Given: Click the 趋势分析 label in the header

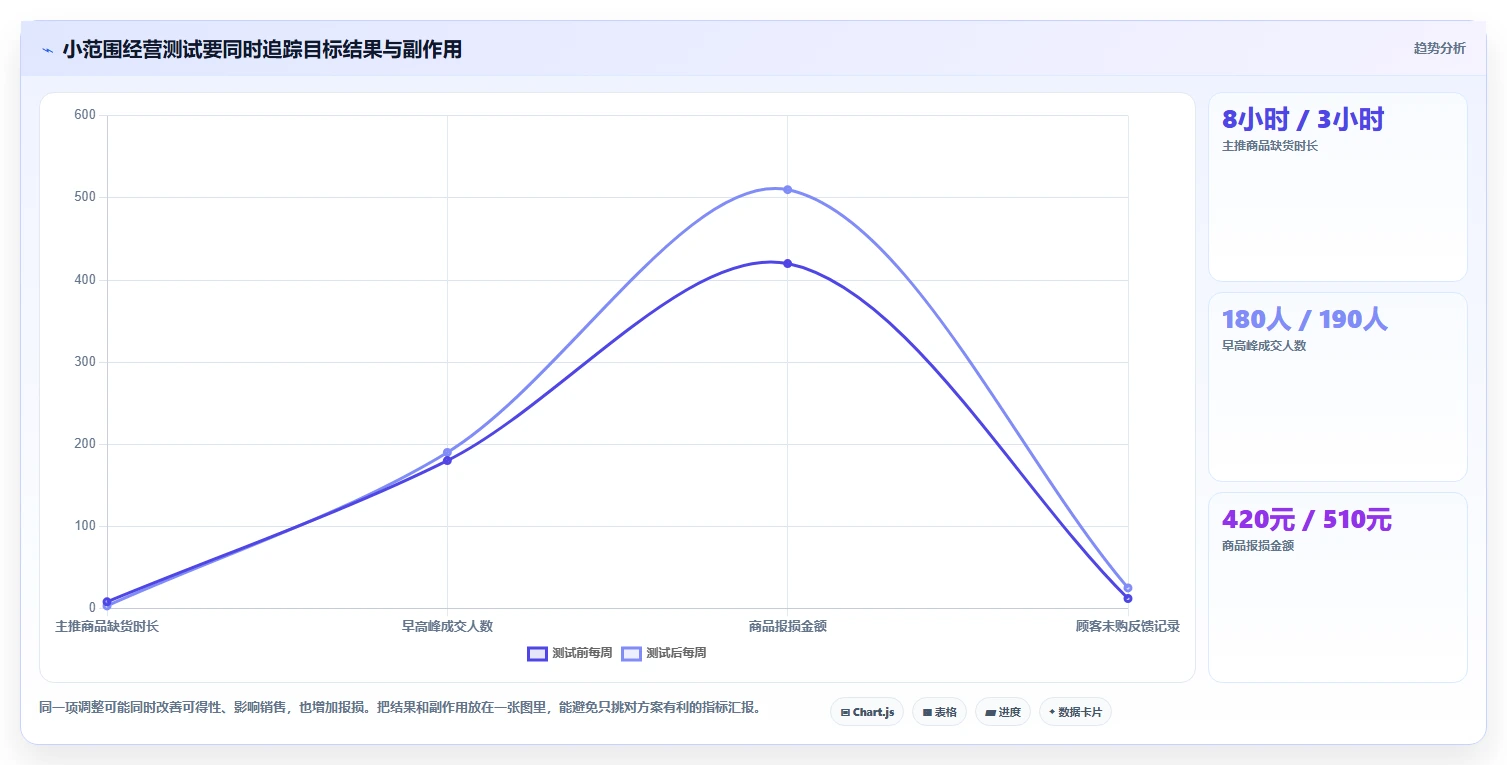Looking at the screenshot, I should click(1439, 48).
